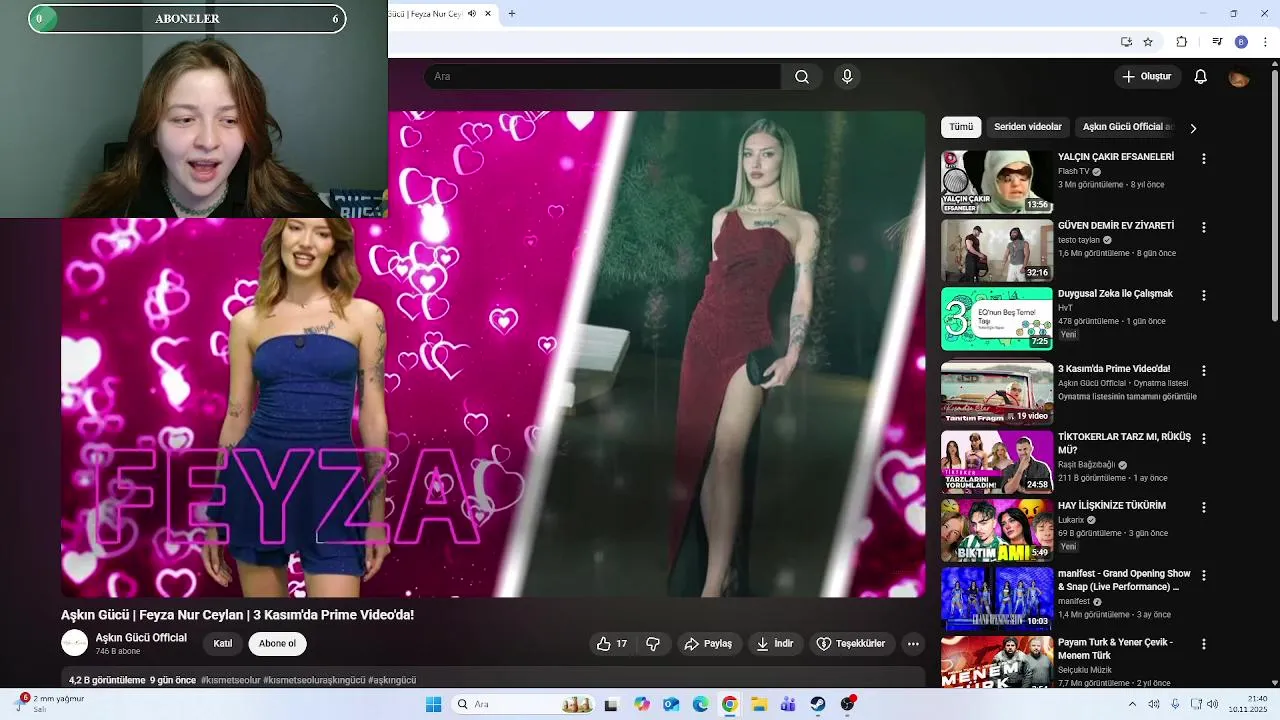Click the install/cast icon in the address bar
Image resolution: width=1280 pixels, height=720 pixels.
1126,42
